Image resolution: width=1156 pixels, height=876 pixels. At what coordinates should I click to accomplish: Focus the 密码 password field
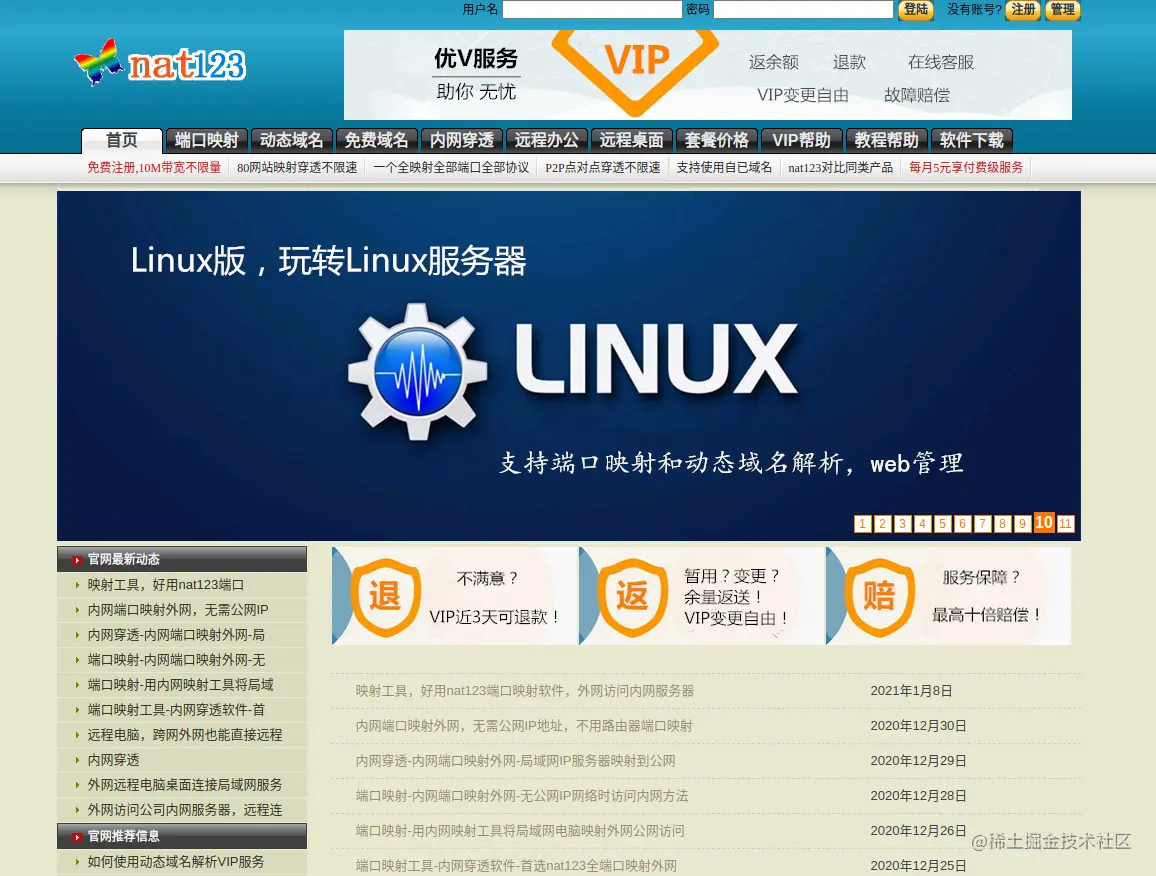(804, 10)
